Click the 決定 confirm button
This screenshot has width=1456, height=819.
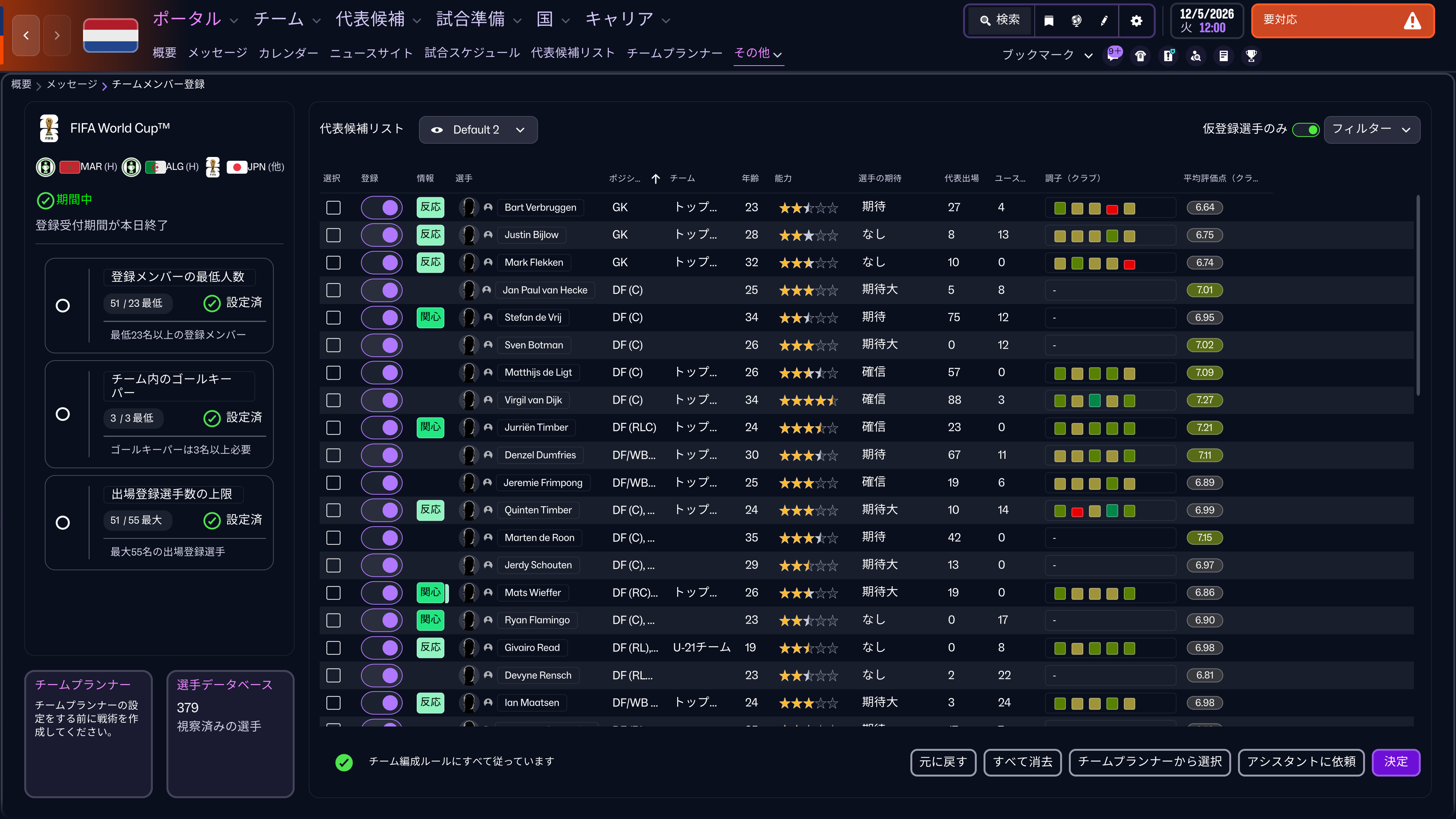click(x=1396, y=762)
